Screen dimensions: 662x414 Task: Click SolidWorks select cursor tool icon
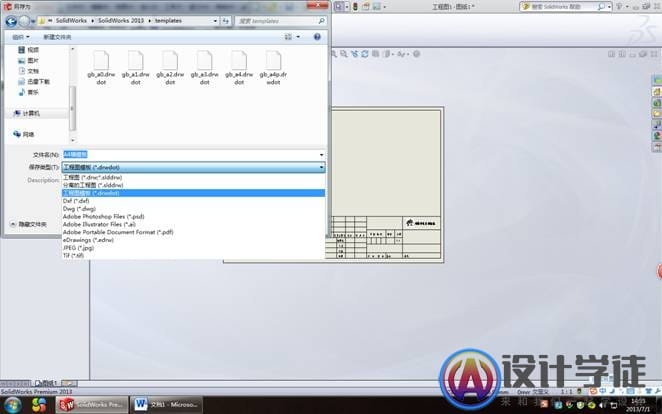[339, 6]
